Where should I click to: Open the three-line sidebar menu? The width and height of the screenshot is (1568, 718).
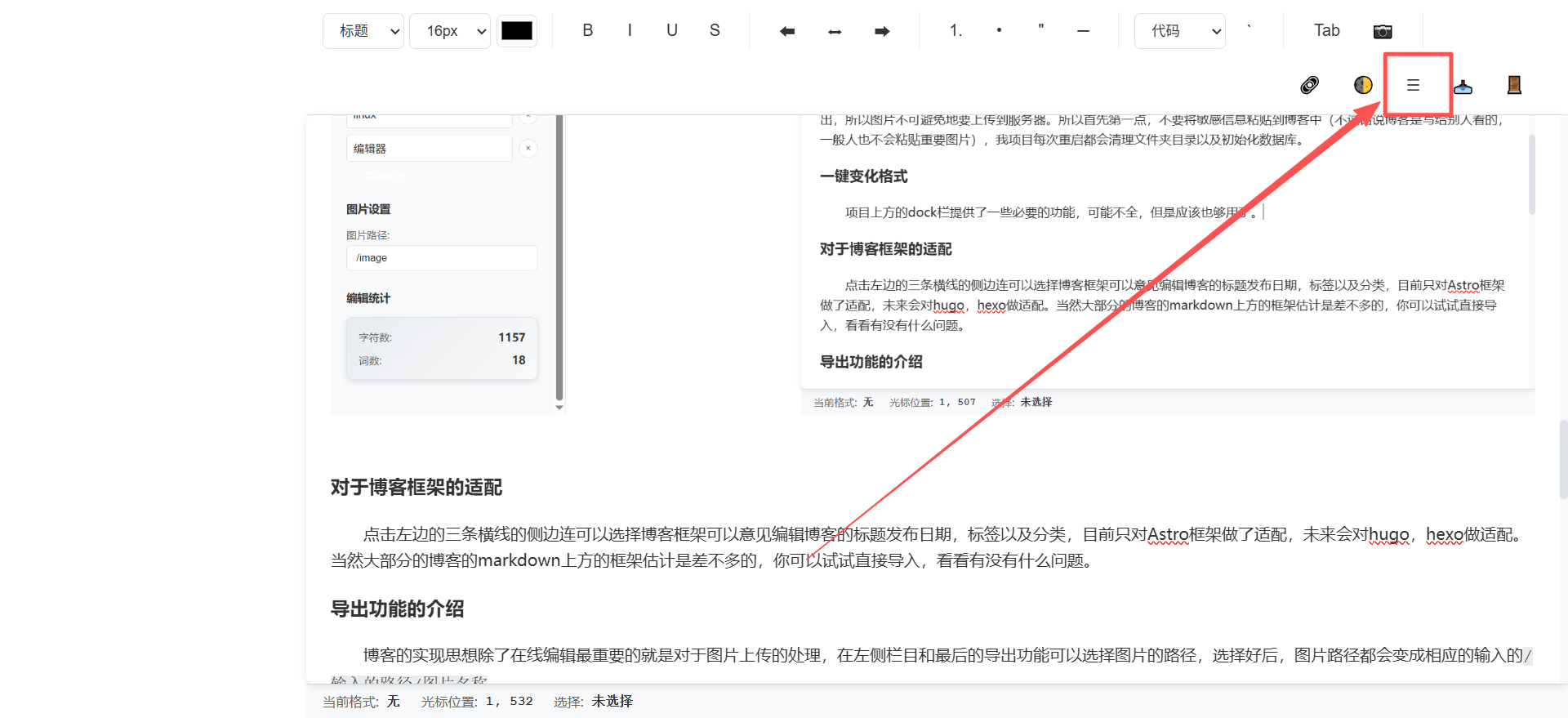pos(1413,85)
